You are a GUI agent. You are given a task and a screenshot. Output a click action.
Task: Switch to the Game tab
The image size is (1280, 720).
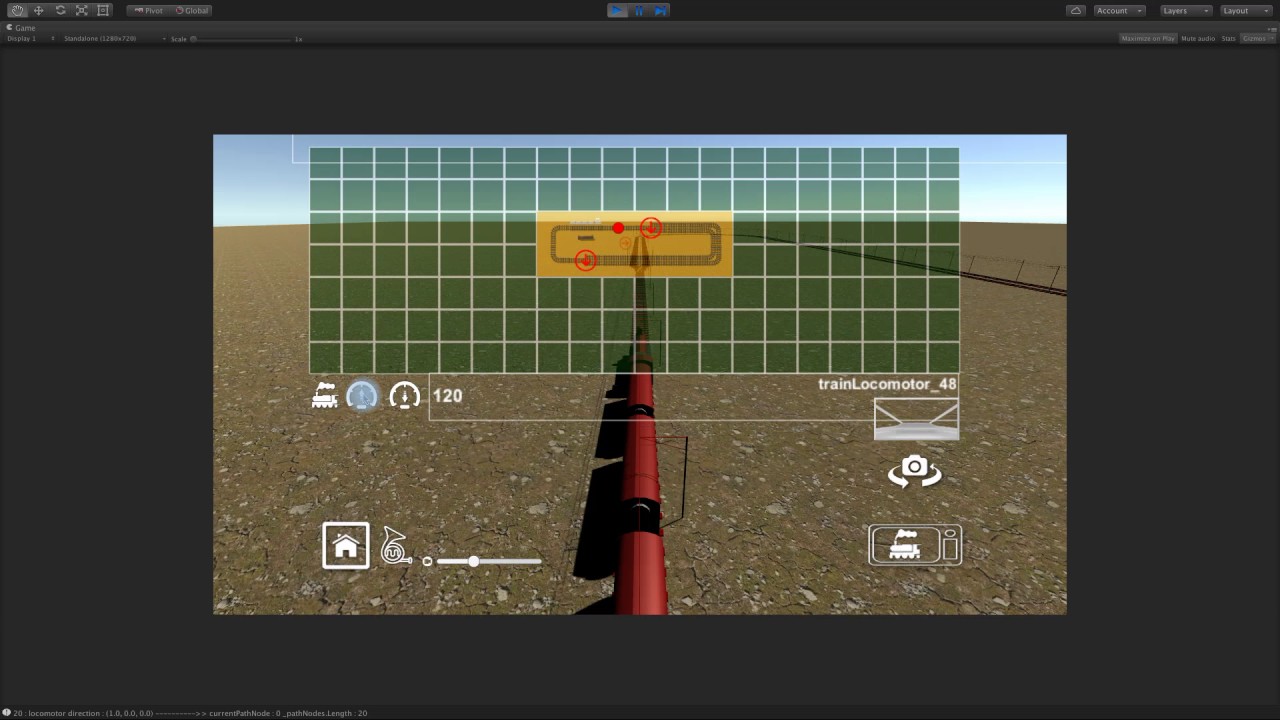tap(24, 27)
